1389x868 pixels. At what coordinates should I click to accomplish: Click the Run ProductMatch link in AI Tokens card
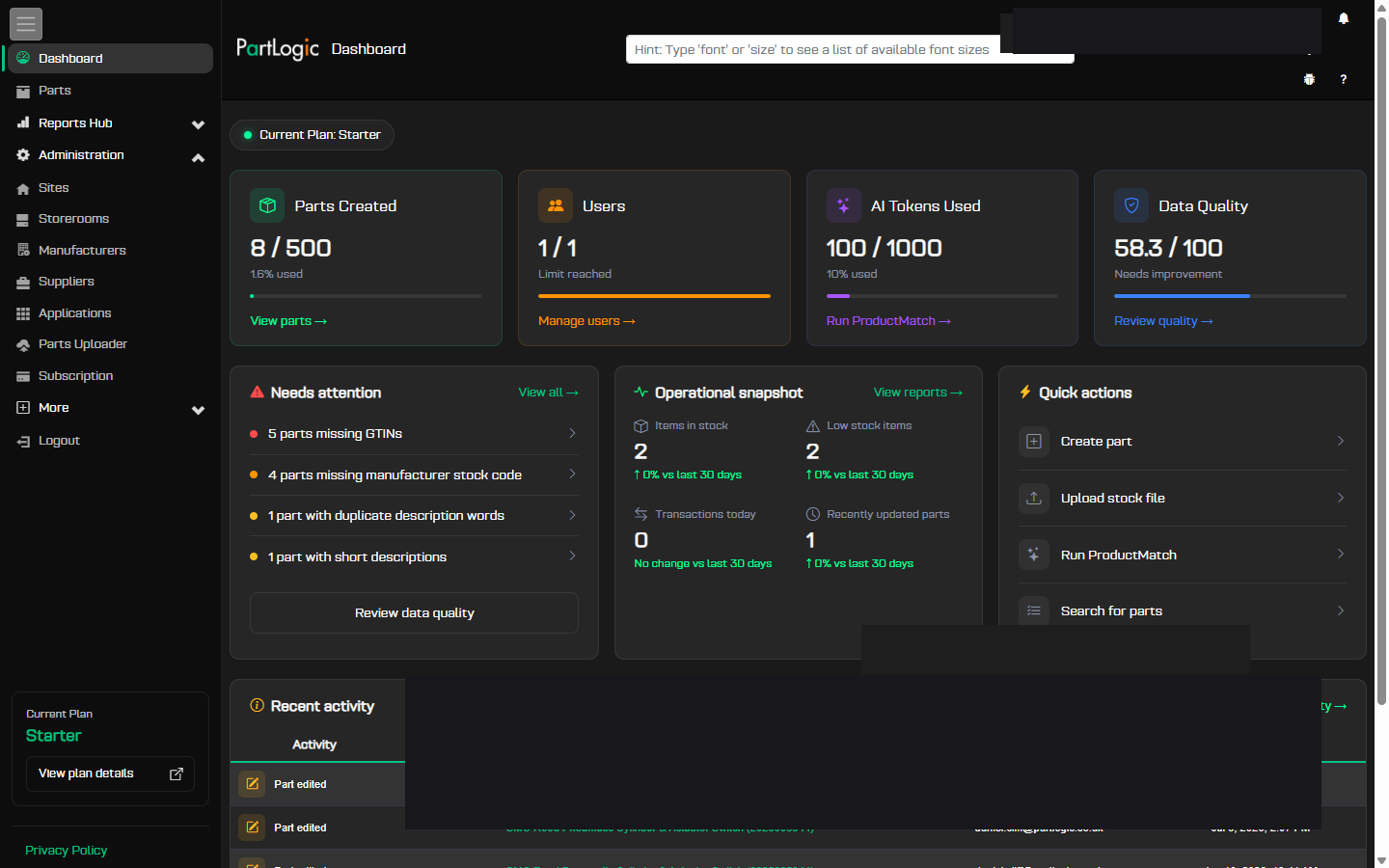point(888,321)
